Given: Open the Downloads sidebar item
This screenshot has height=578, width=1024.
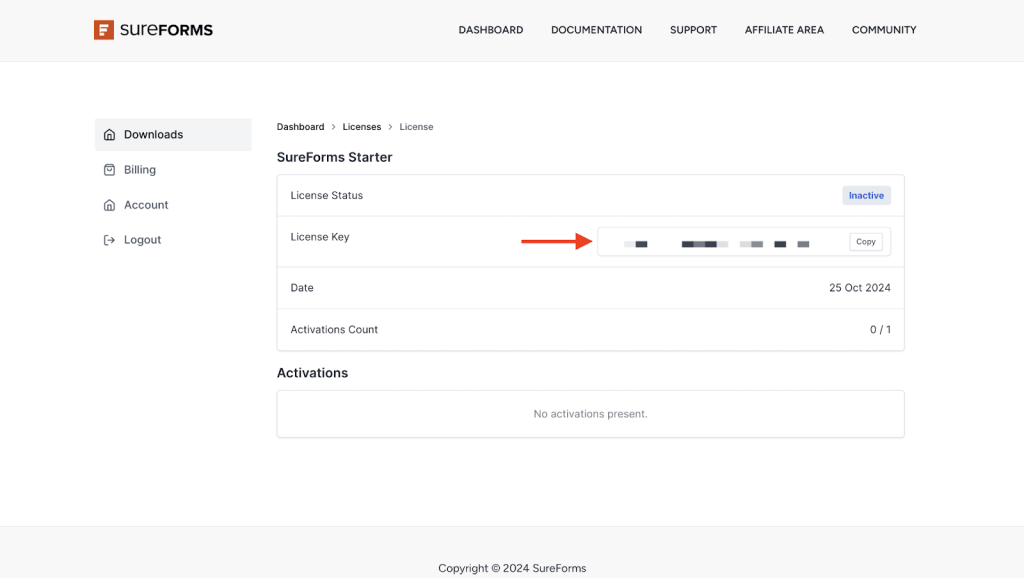Looking at the screenshot, I should (173, 135).
